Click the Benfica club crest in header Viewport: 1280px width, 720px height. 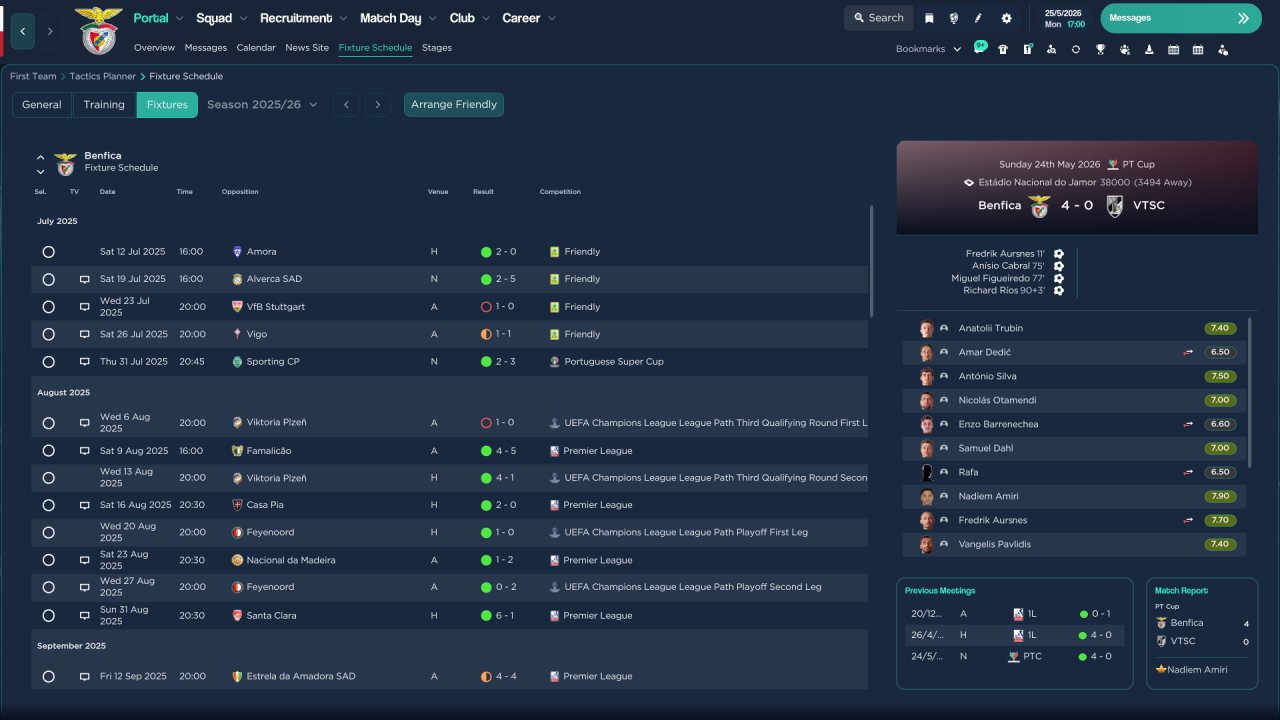(x=98, y=30)
